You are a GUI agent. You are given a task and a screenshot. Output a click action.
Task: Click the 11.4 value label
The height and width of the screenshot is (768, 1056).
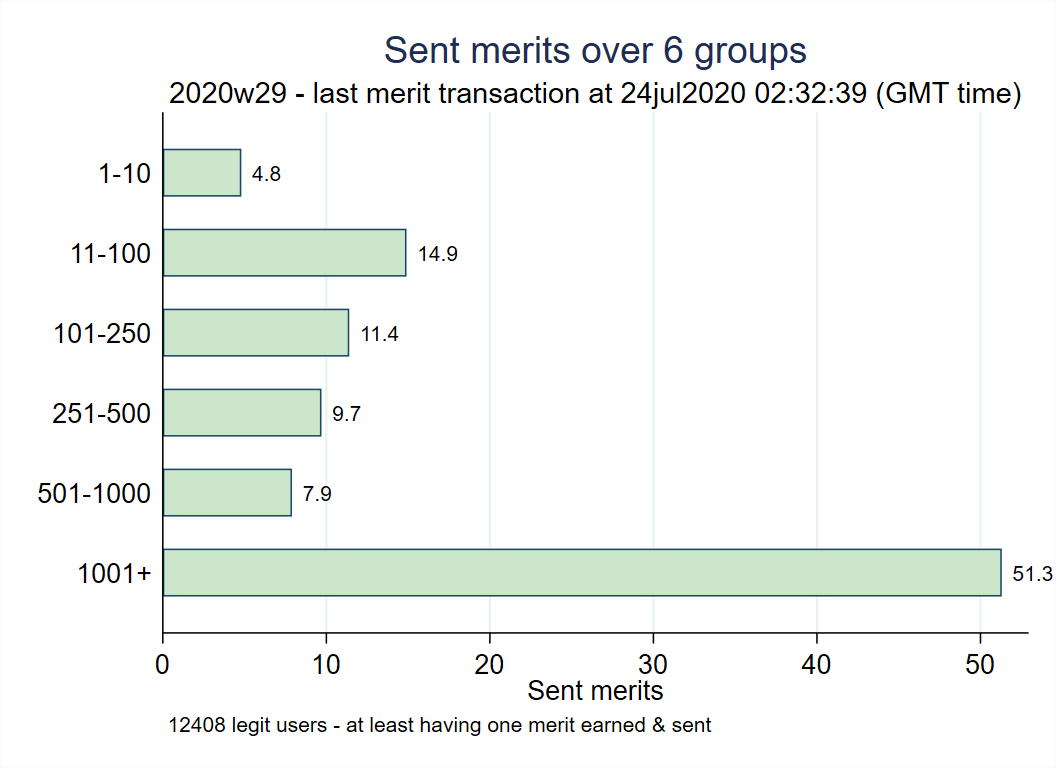[380, 334]
